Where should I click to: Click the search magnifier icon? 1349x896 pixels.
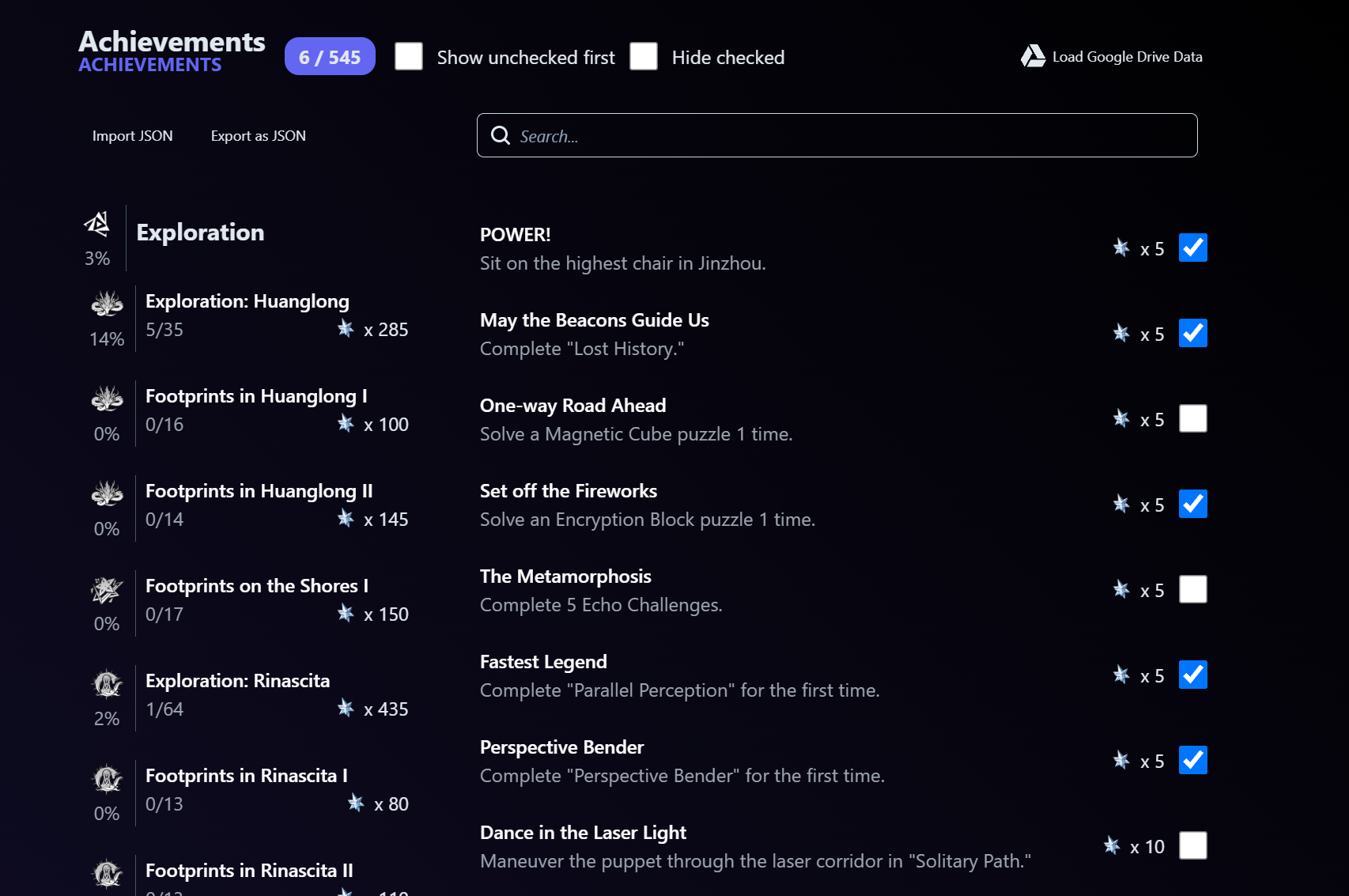tap(501, 135)
